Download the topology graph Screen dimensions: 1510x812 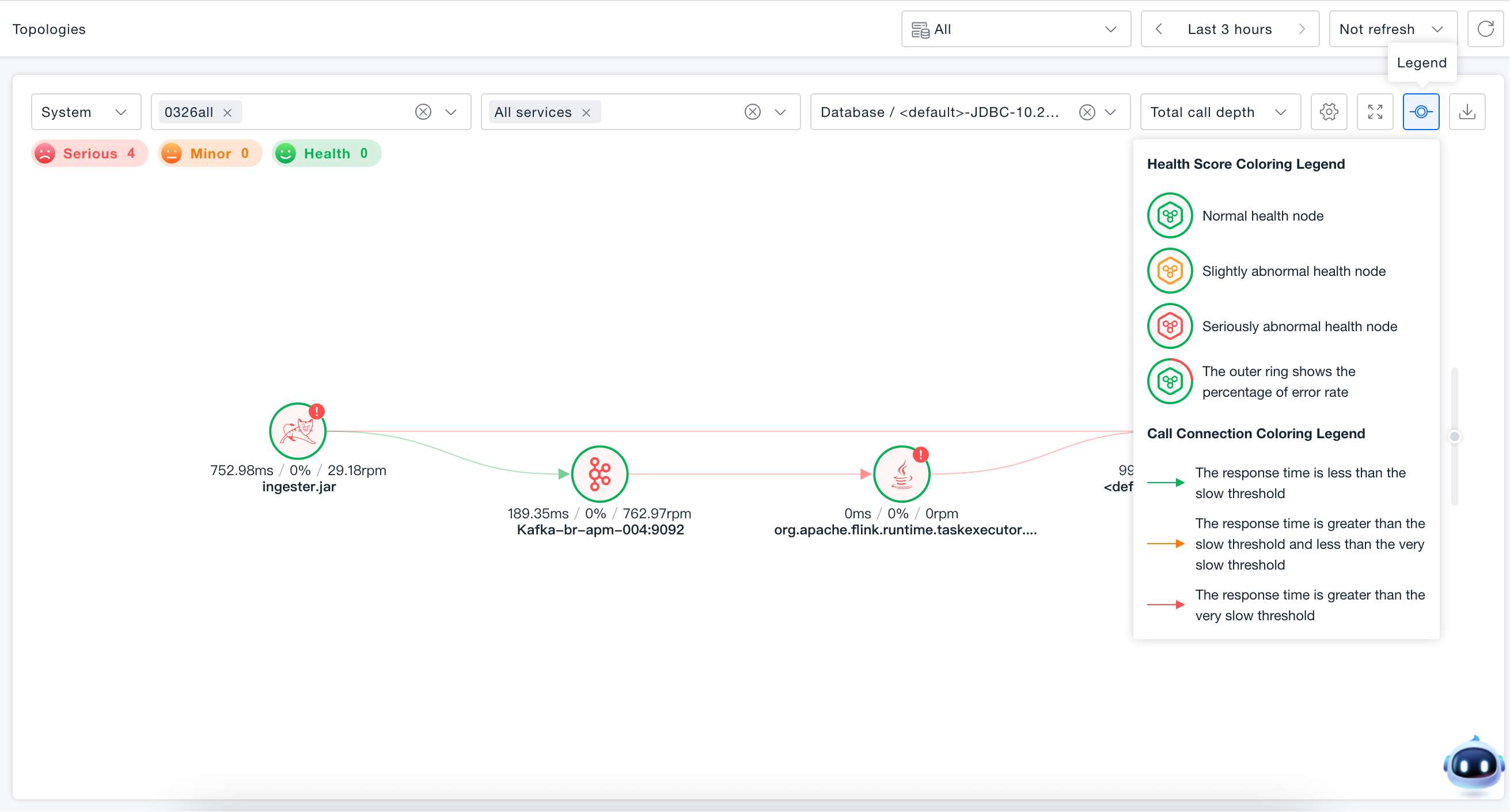pos(1467,112)
